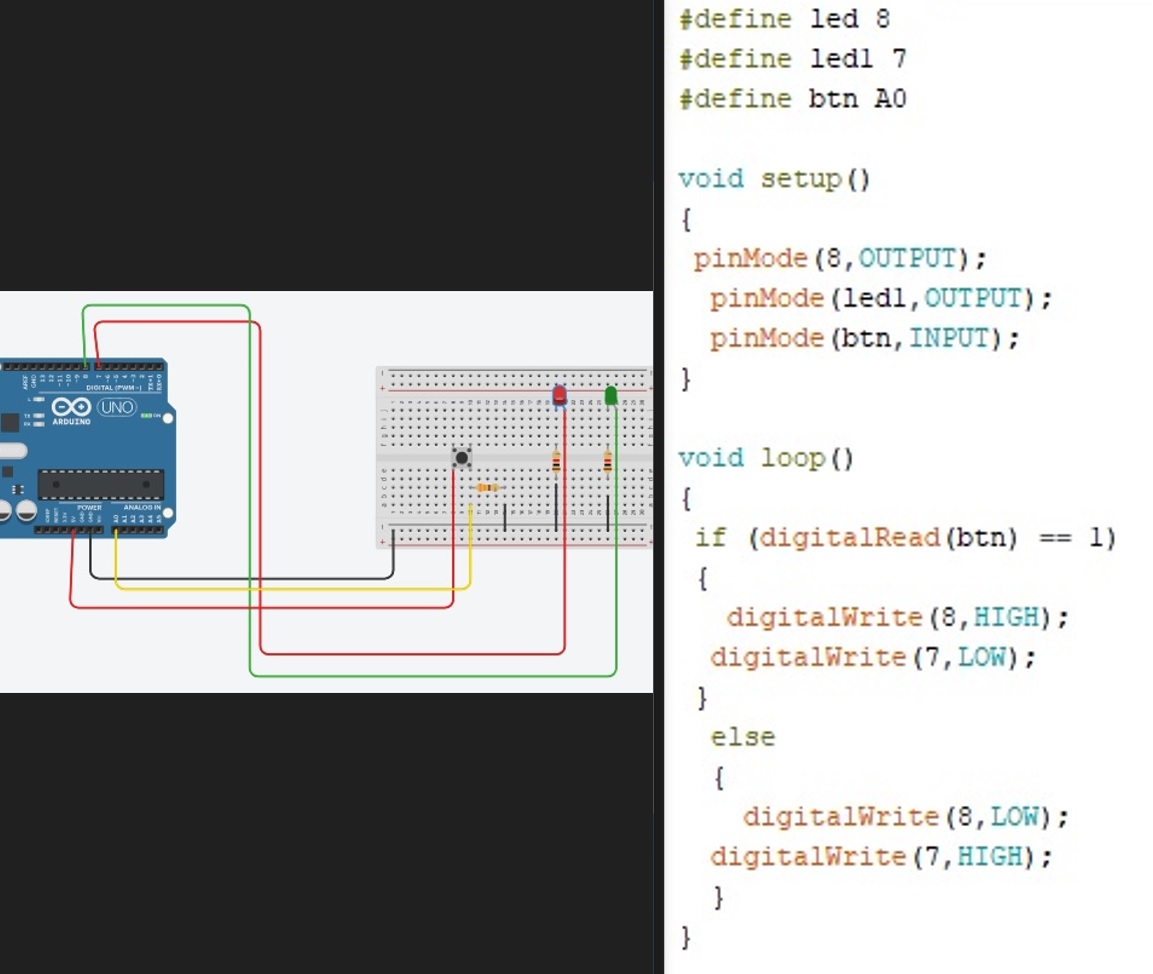The height and width of the screenshot is (974, 1153).
Task: Click the 'else' keyword in code
Action: tap(742, 738)
